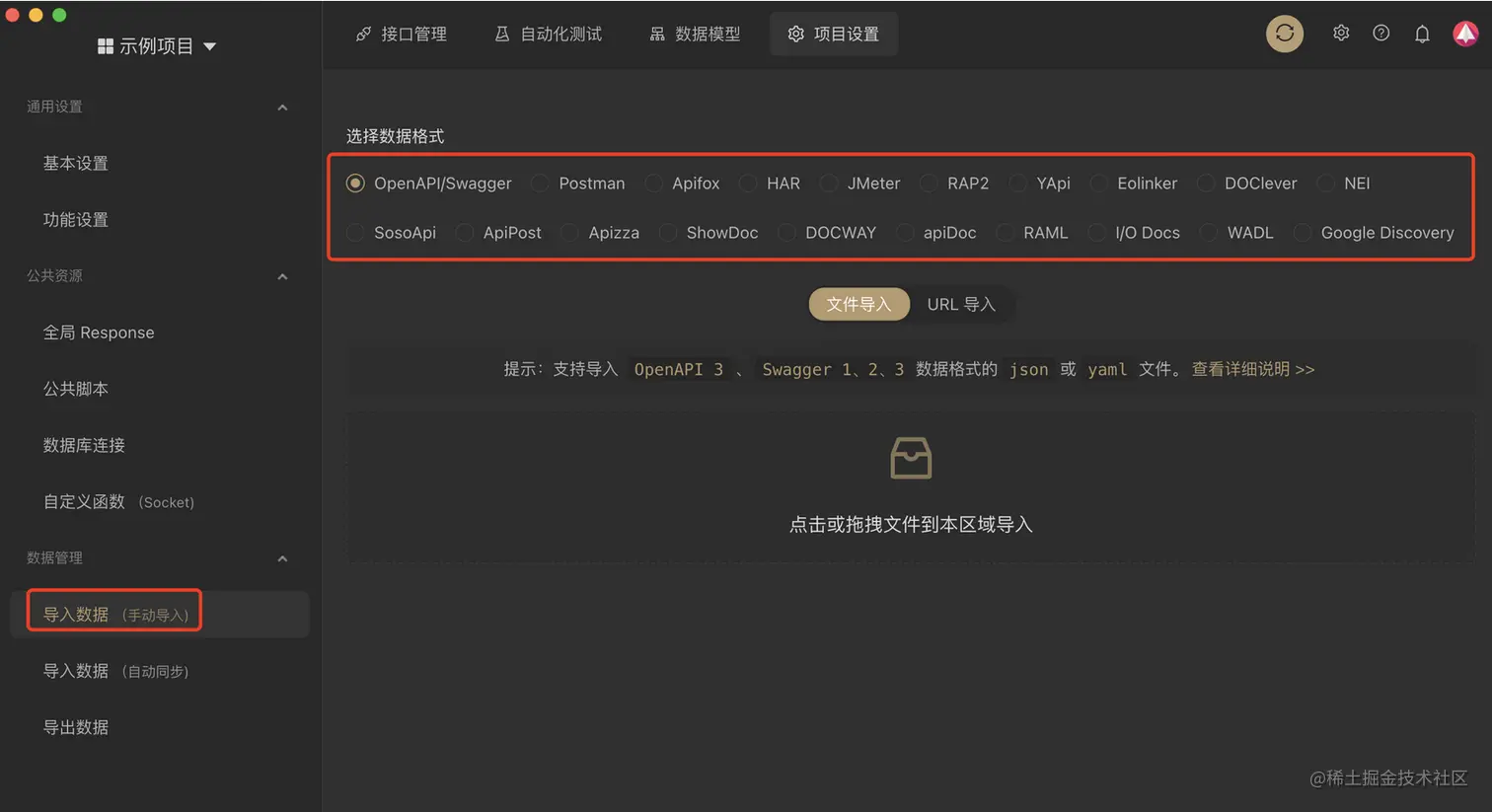1492x812 pixels.
Task: Select URL 导入 import mode
Action: pyautogui.click(x=961, y=304)
